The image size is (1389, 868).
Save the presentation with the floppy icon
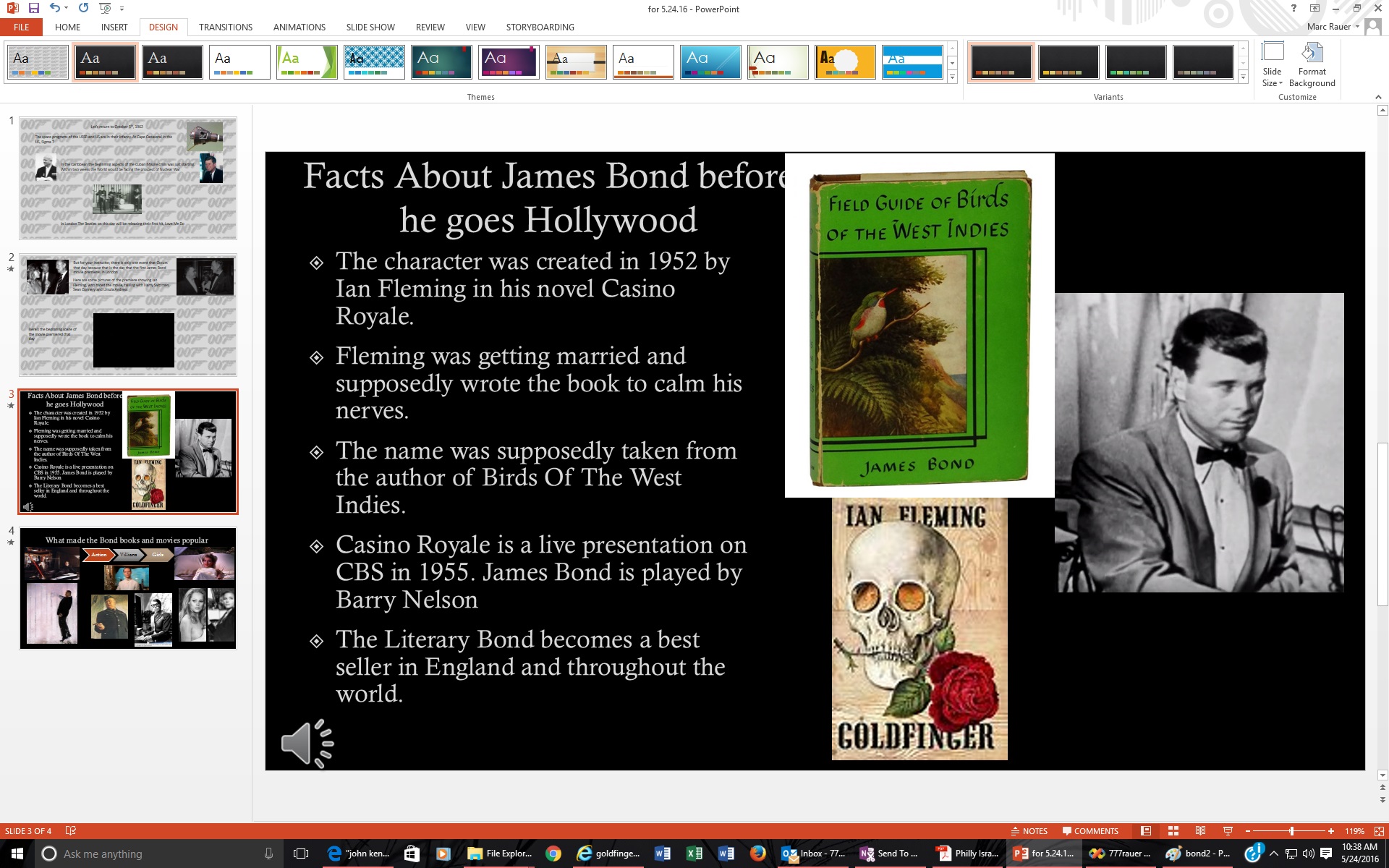pyautogui.click(x=33, y=8)
